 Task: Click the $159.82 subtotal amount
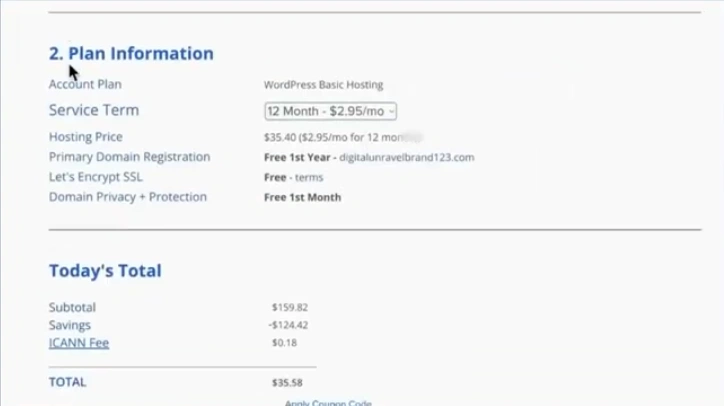tap(289, 308)
